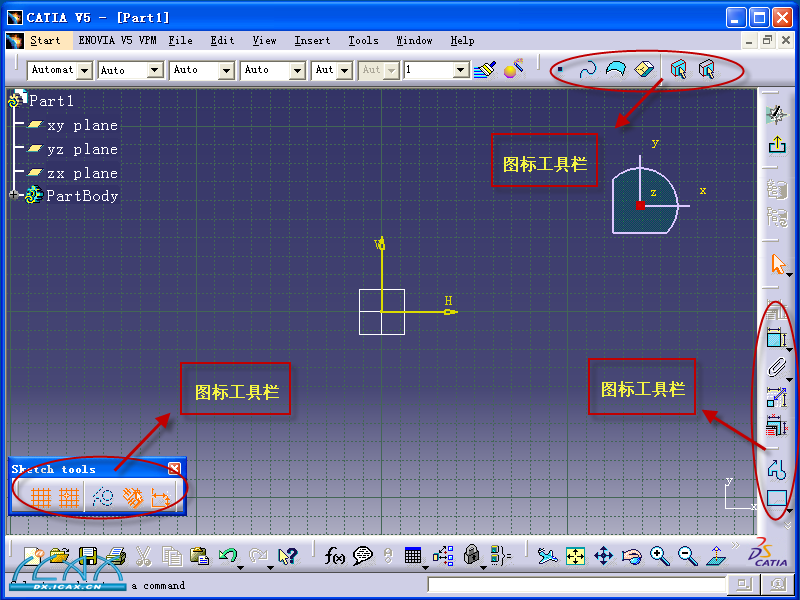The width and height of the screenshot is (800, 600).
Task: Toggle Snap to Point in Sketch tools
Action: 69,496
